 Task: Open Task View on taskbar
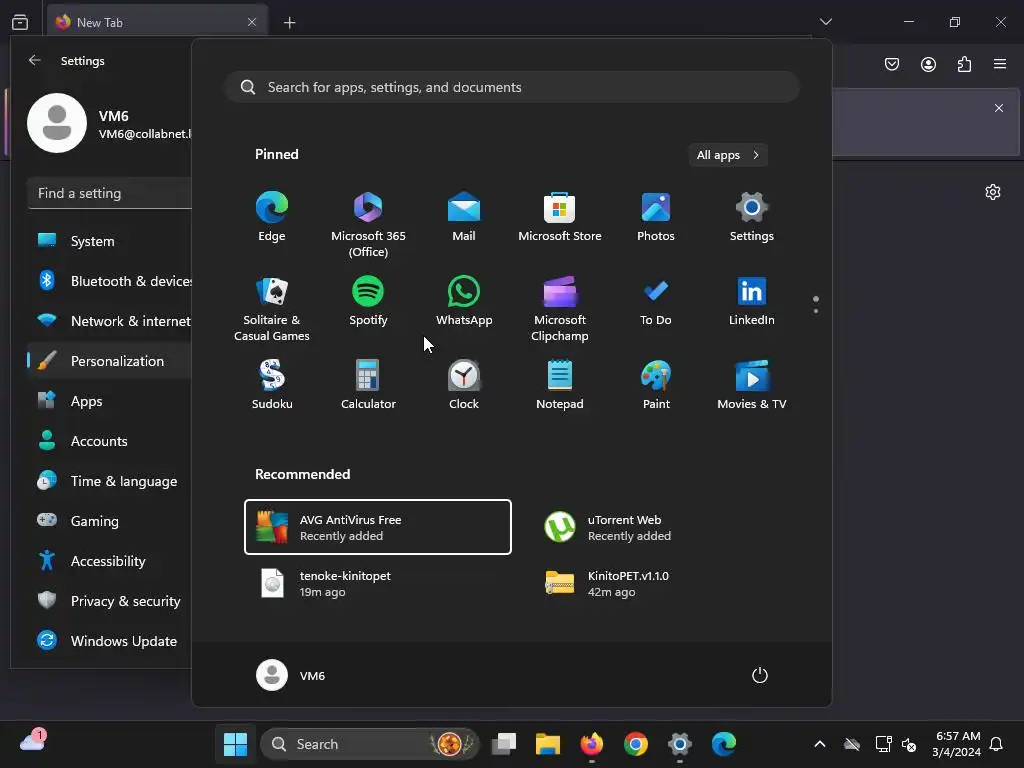[x=504, y=744]
